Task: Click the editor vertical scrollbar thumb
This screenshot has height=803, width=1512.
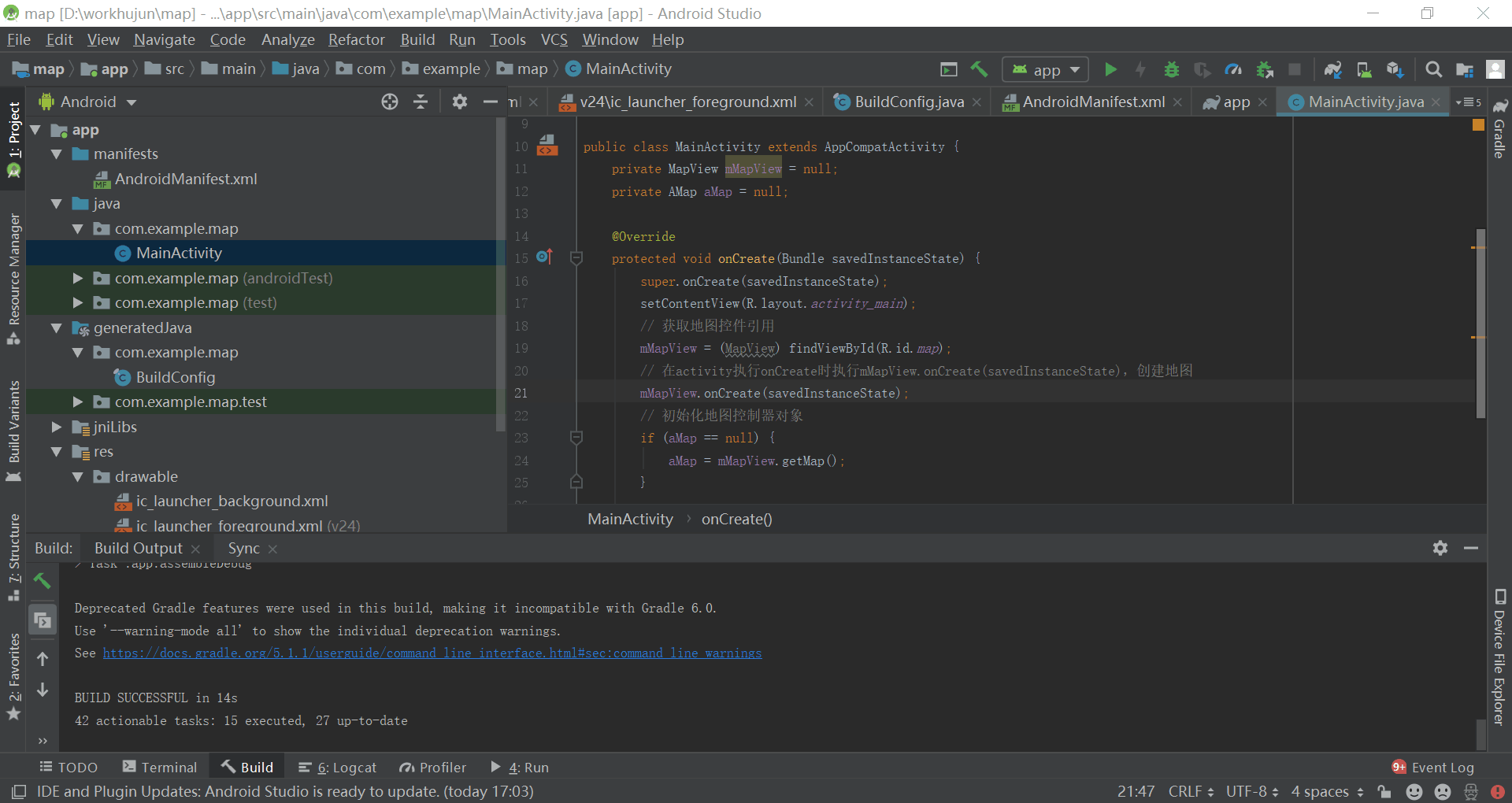Action: [x=1480, y=323]
